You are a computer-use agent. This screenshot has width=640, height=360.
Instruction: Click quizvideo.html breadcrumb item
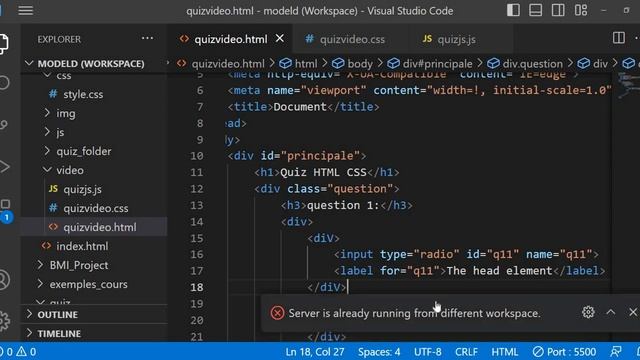[x=228, y=64]
